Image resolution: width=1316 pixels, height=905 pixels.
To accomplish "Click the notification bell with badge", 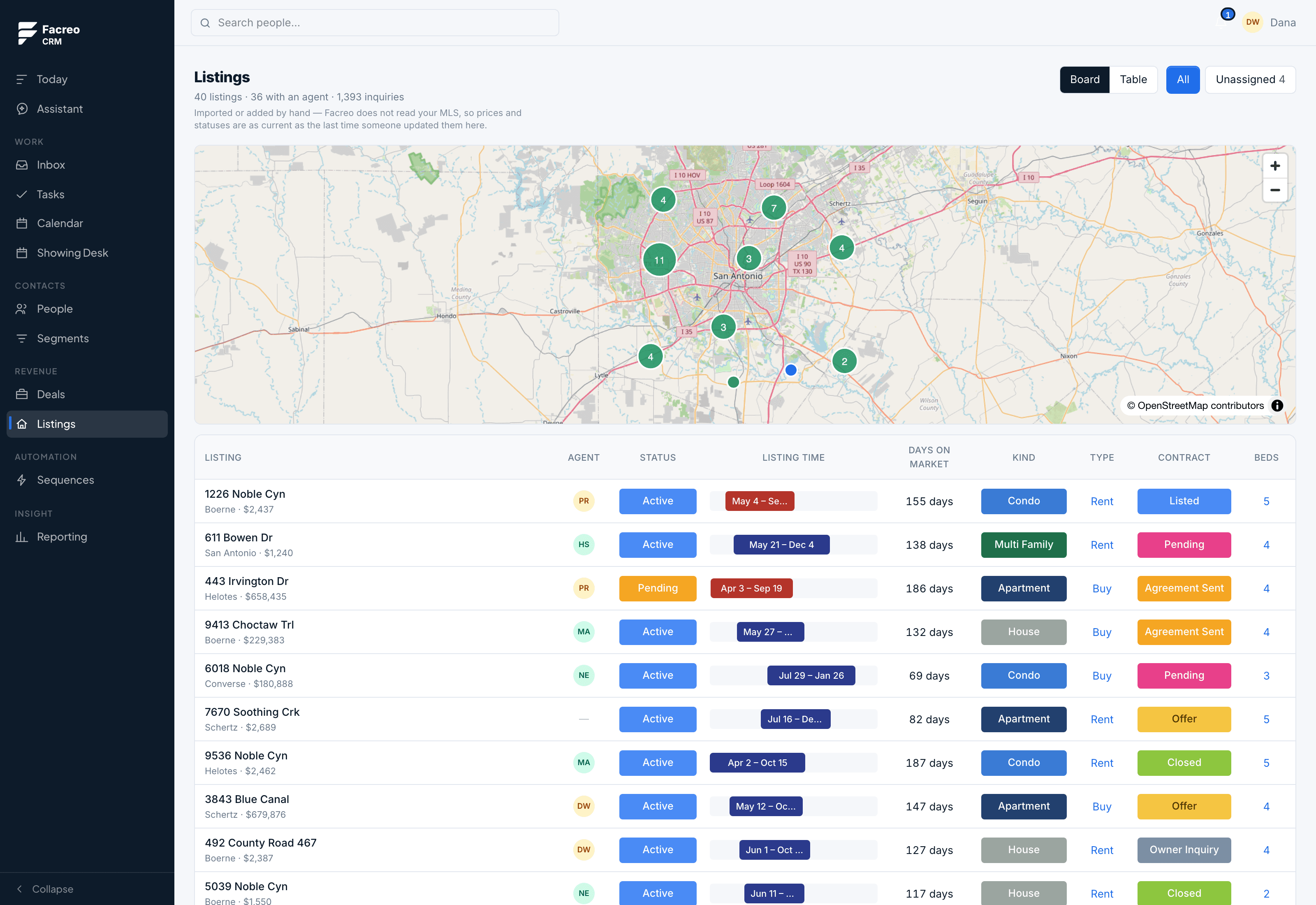I will (x=1221, y=21).
